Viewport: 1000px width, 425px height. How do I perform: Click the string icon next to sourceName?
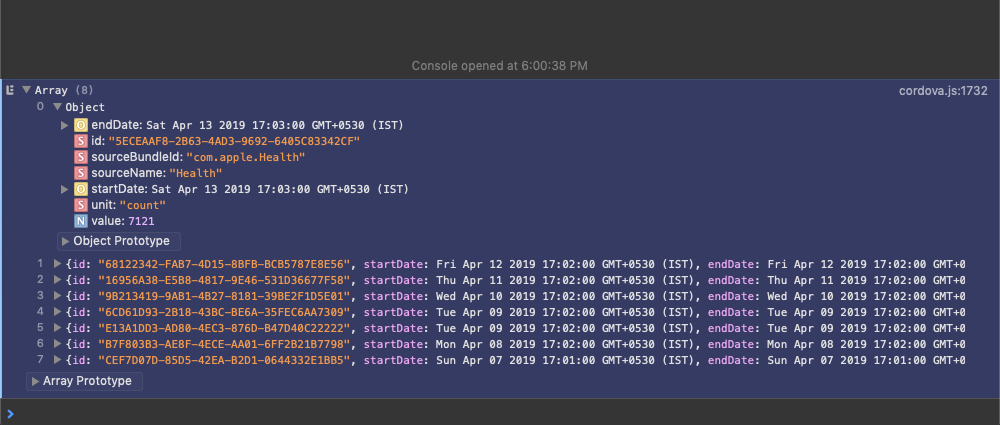pos(80,173)
